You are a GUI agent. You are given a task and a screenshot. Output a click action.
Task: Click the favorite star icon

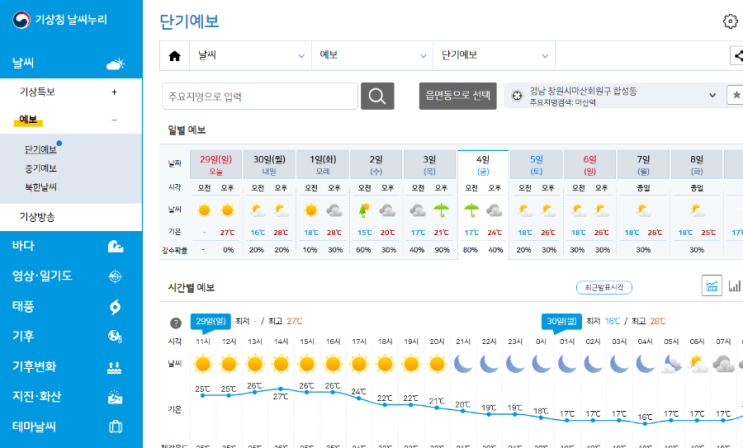735,95
